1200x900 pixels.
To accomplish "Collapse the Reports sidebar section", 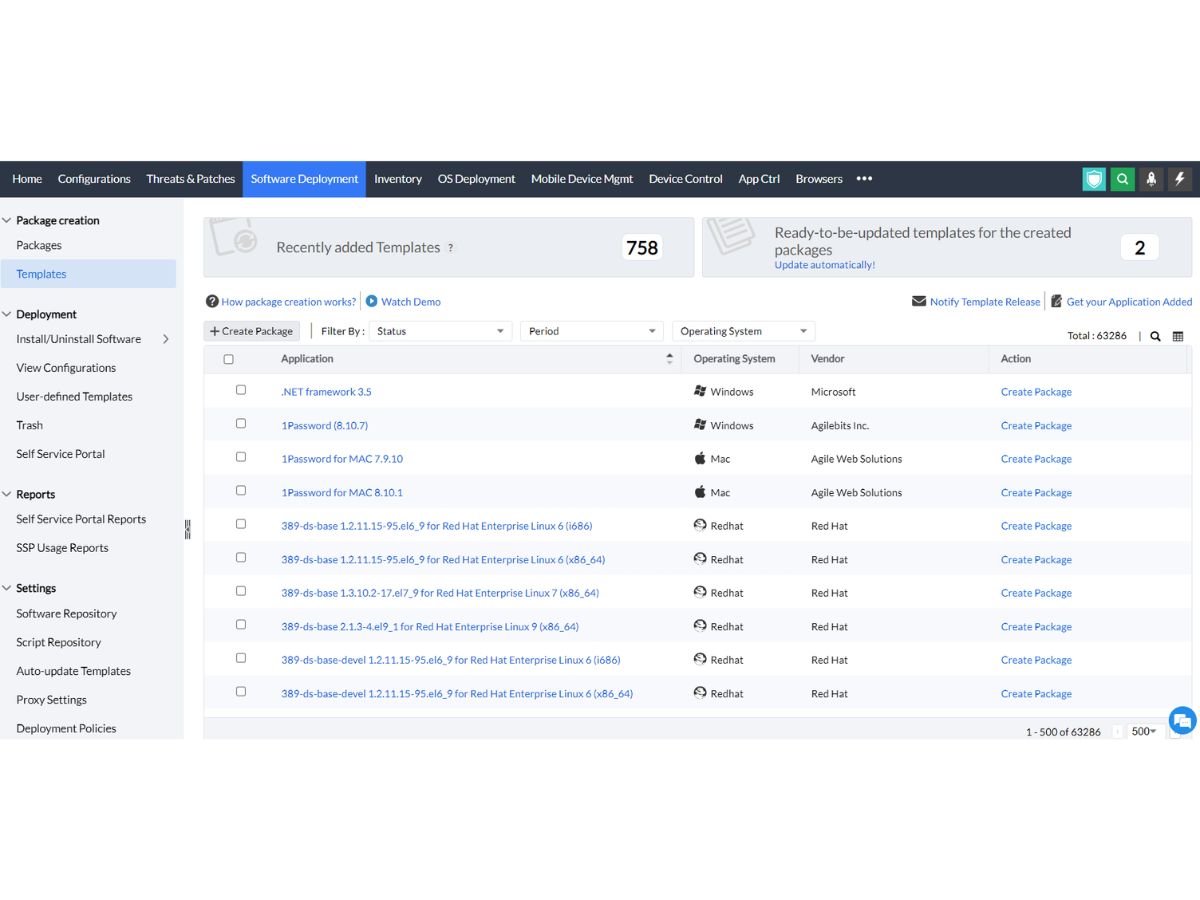I will (7, 494).
